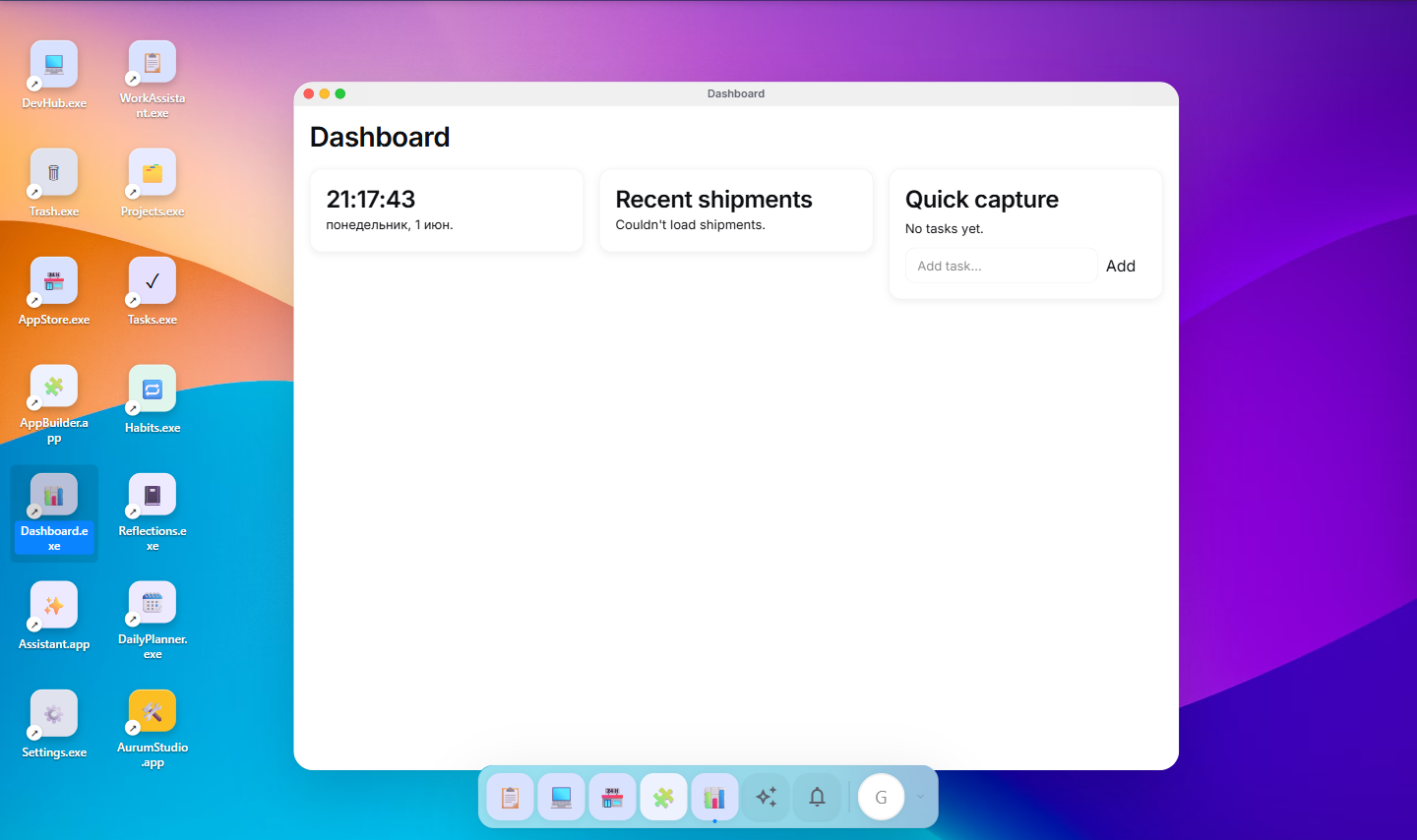Maximize the Dashboard window with the green button
This screenshot has height=840, width=1417.
[x=339, y=93]
